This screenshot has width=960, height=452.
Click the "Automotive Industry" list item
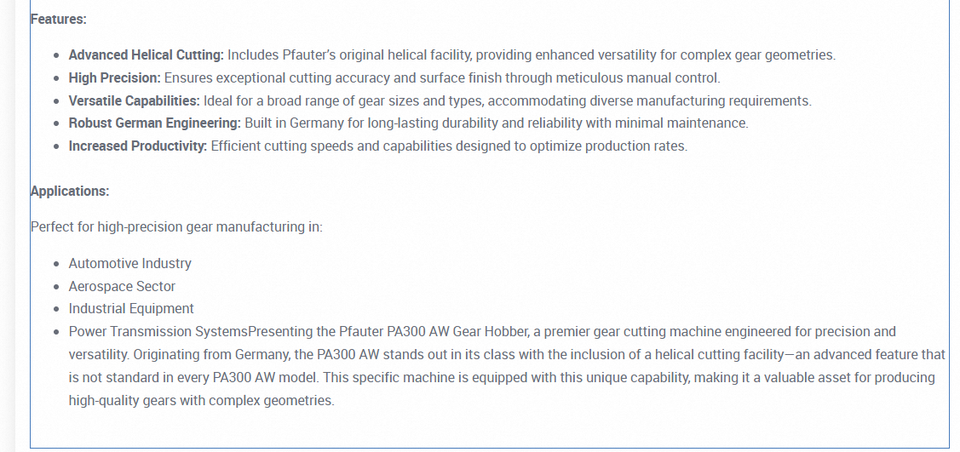130,264
